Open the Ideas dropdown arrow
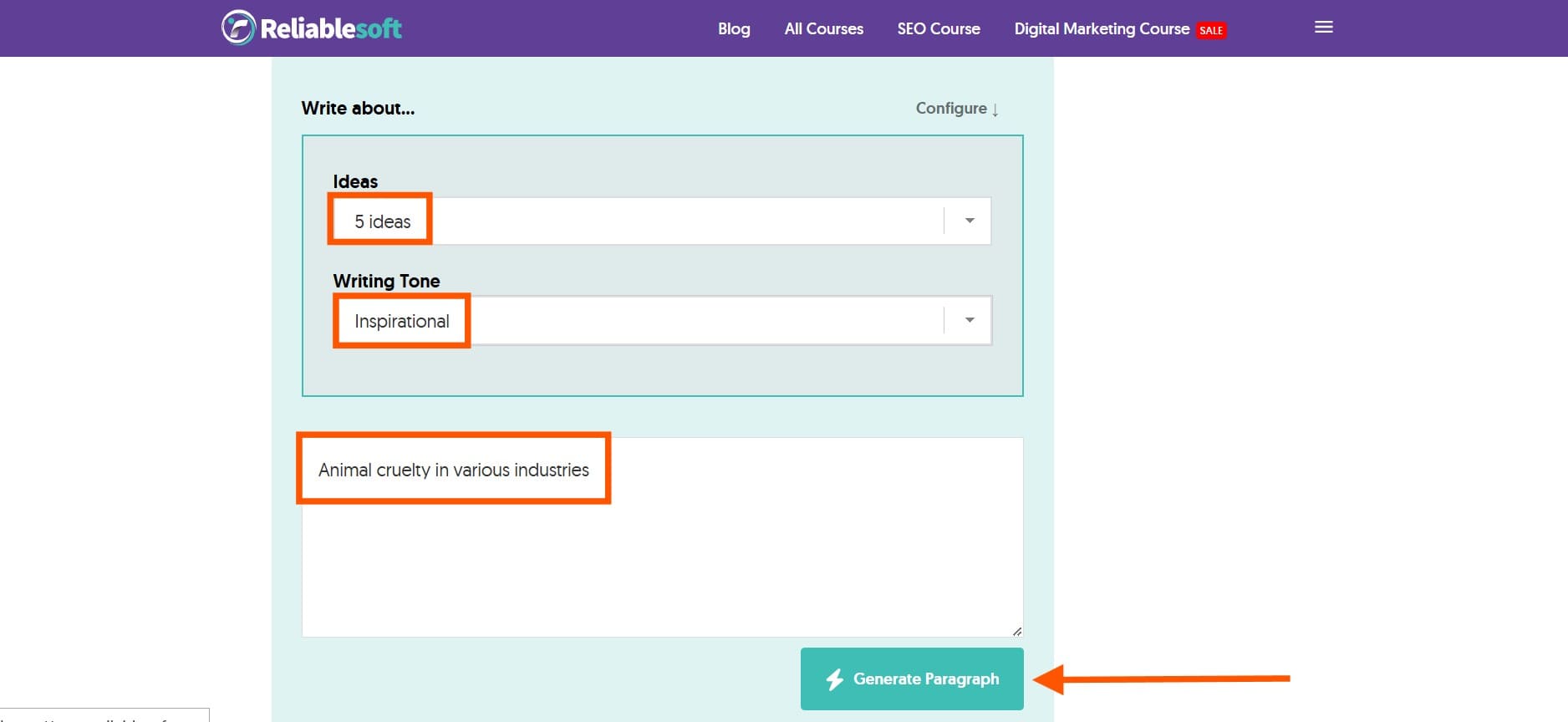Screen dimensions: 1568x722 click(970, 221)
